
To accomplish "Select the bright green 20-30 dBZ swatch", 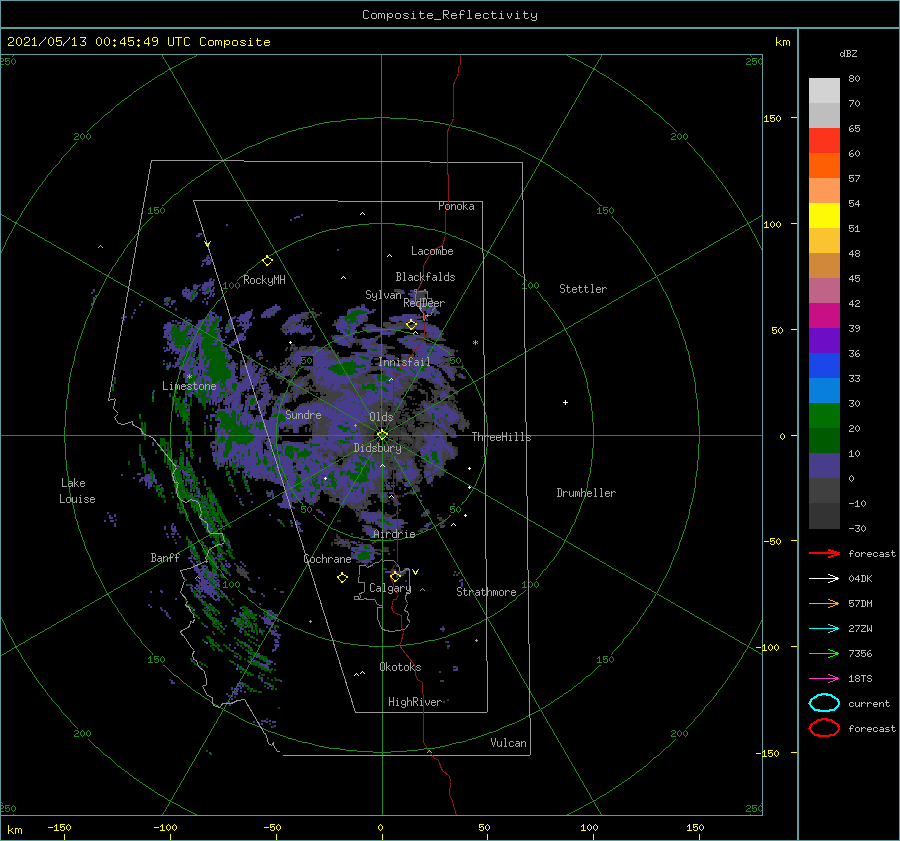I will (824, 416).
